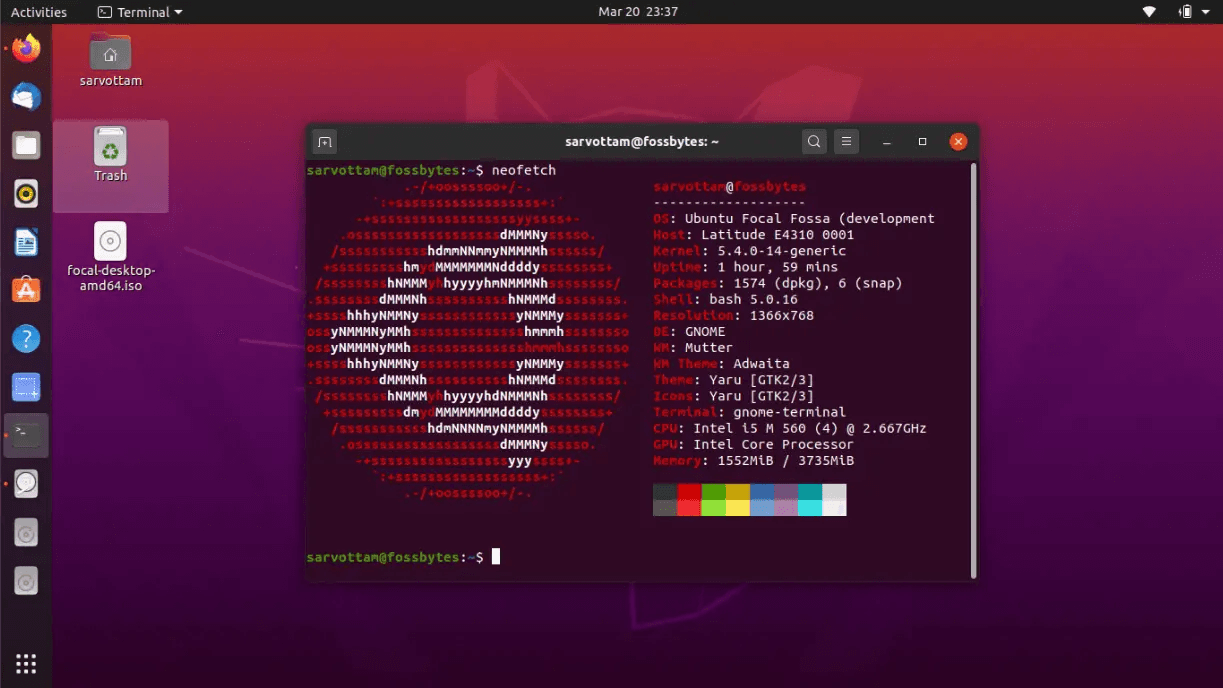Screen dimensions: 1223x688
Task: Launch Firefox from the dock
Action: (26, 49)
